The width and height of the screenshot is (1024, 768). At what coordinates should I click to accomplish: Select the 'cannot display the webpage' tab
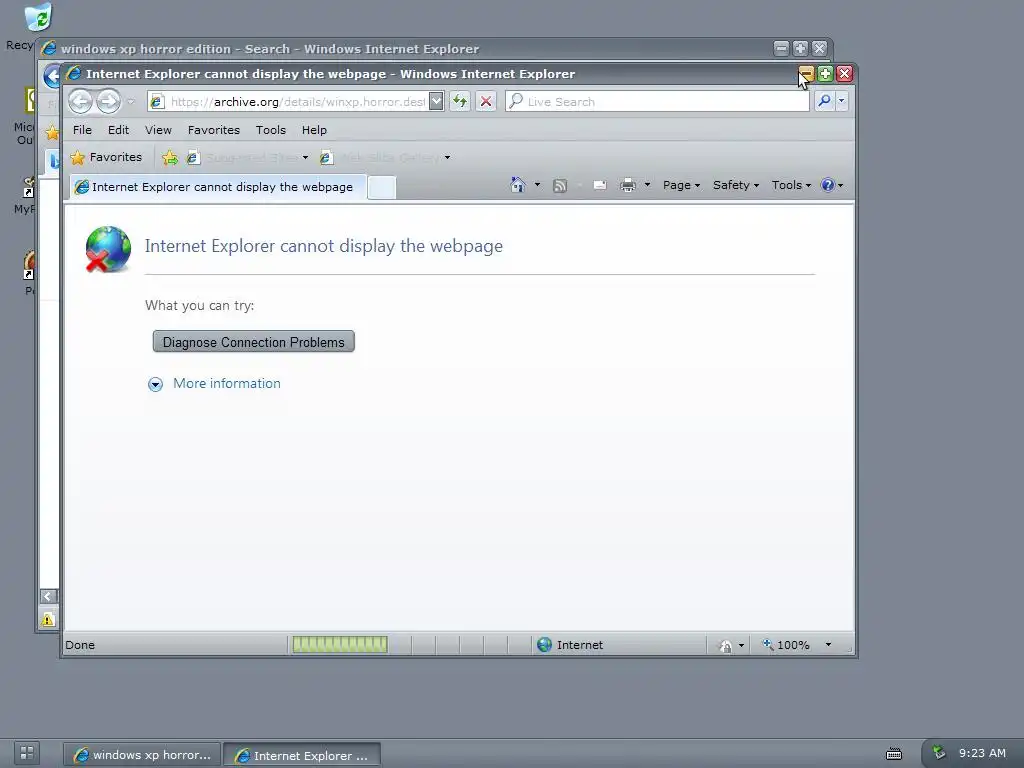point(217,187)
